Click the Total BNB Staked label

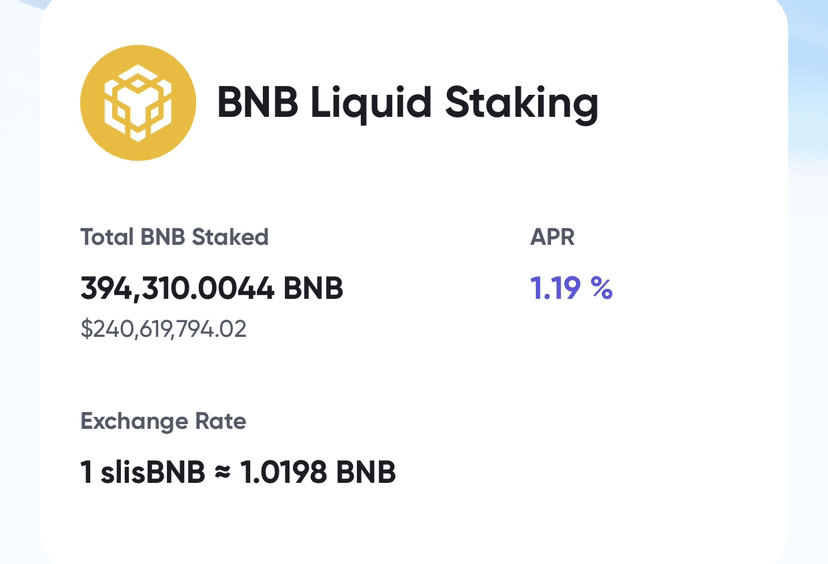[x=174, y=238]
